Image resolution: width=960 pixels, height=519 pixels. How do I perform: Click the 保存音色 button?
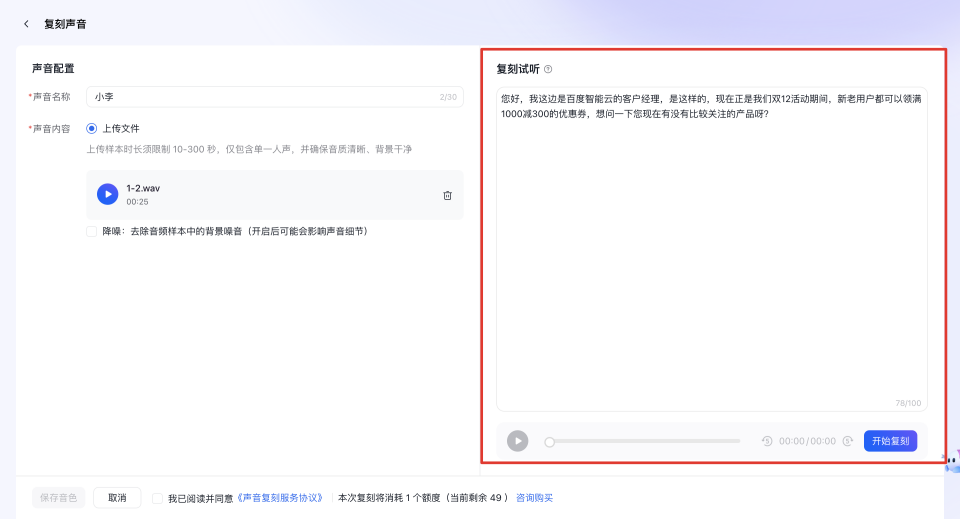point(59,498)
